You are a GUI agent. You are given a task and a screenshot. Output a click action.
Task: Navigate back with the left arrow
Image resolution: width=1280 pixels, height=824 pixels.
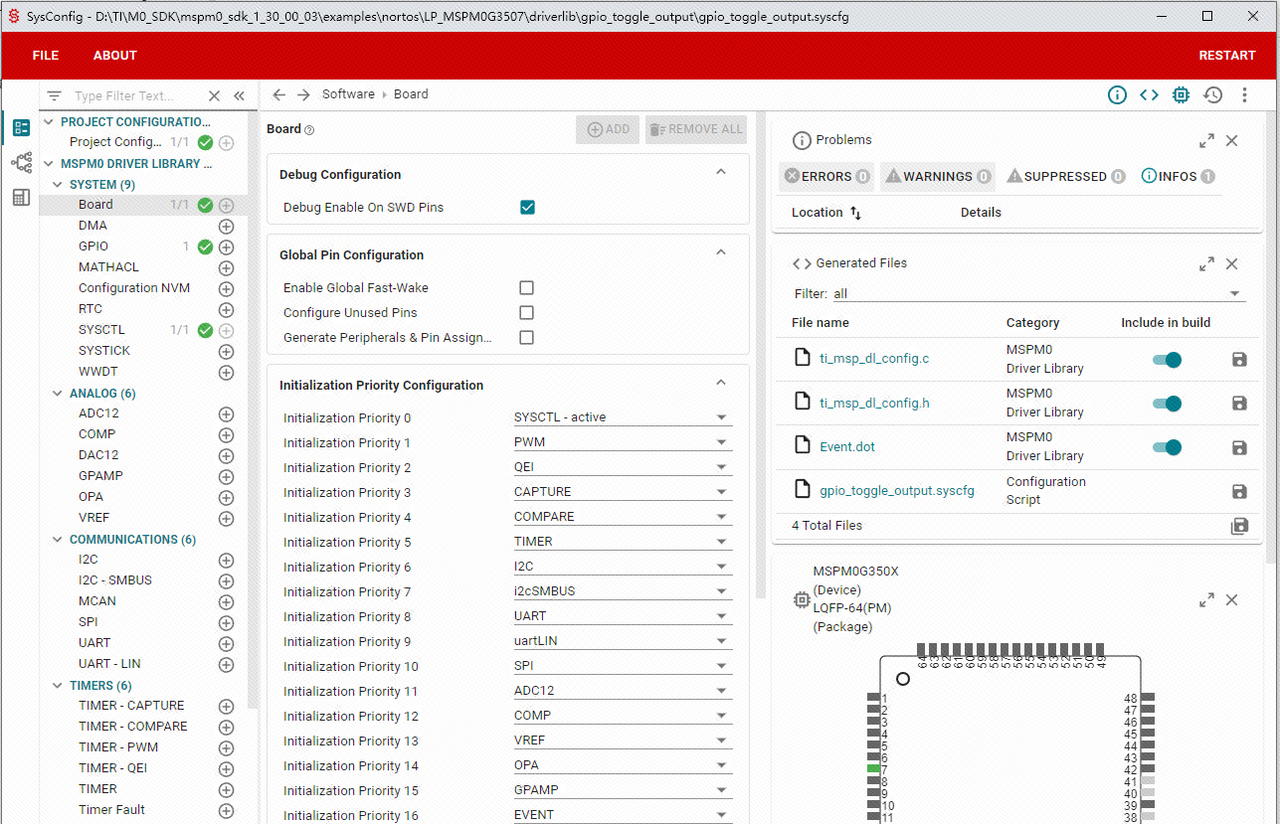(279, 95)
